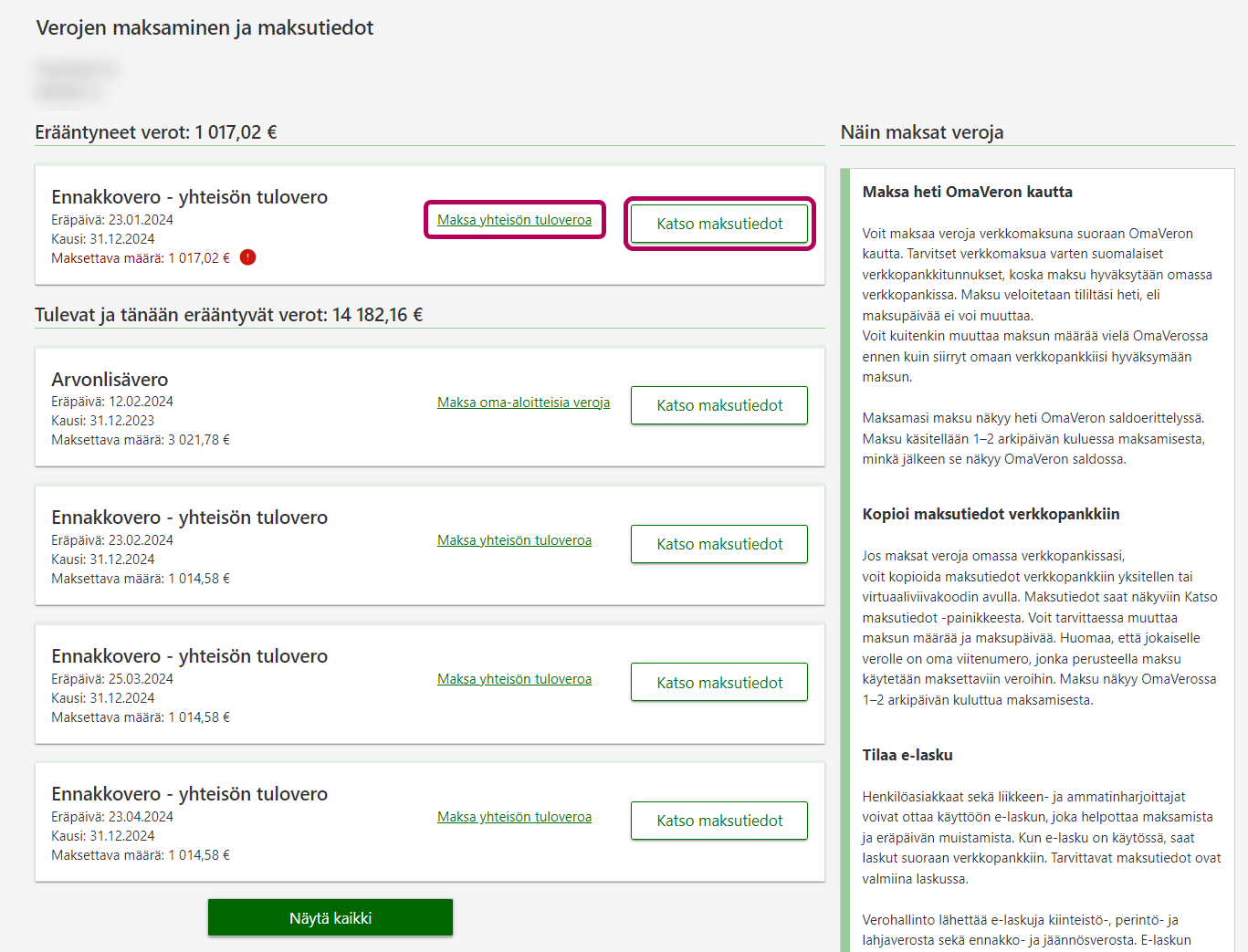The image size is (1248, 952).
Task: Click 'Kopioi maksutiedot verkkopankkiin' subheading
Action: click(991, 514)
